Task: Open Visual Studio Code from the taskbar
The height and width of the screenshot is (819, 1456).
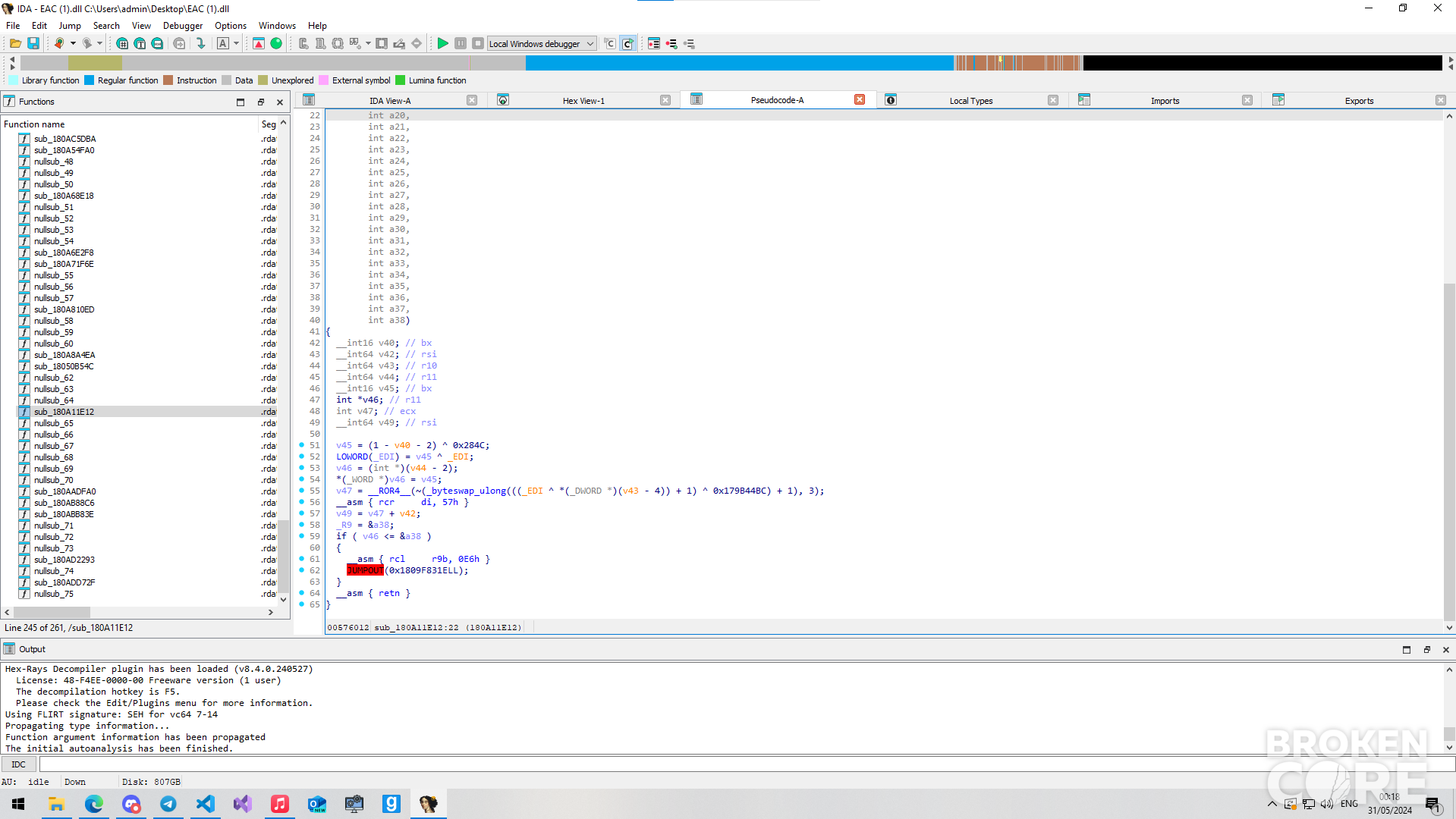Action: [206, 804]
